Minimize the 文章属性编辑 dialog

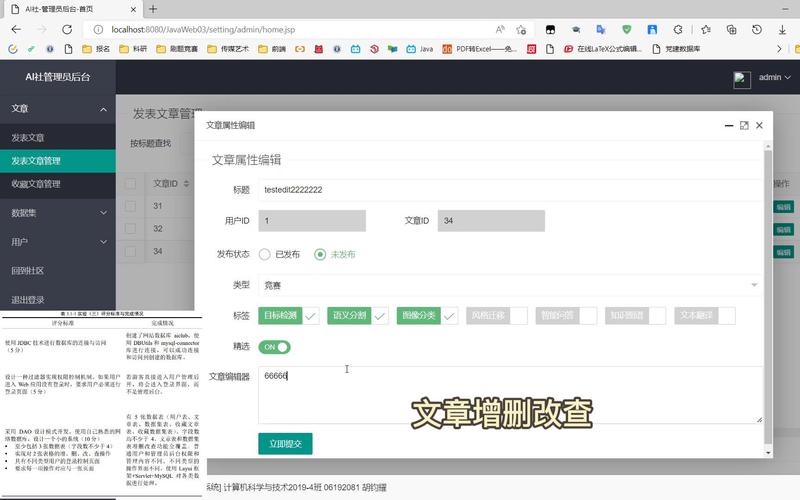(x=729, y=126)
